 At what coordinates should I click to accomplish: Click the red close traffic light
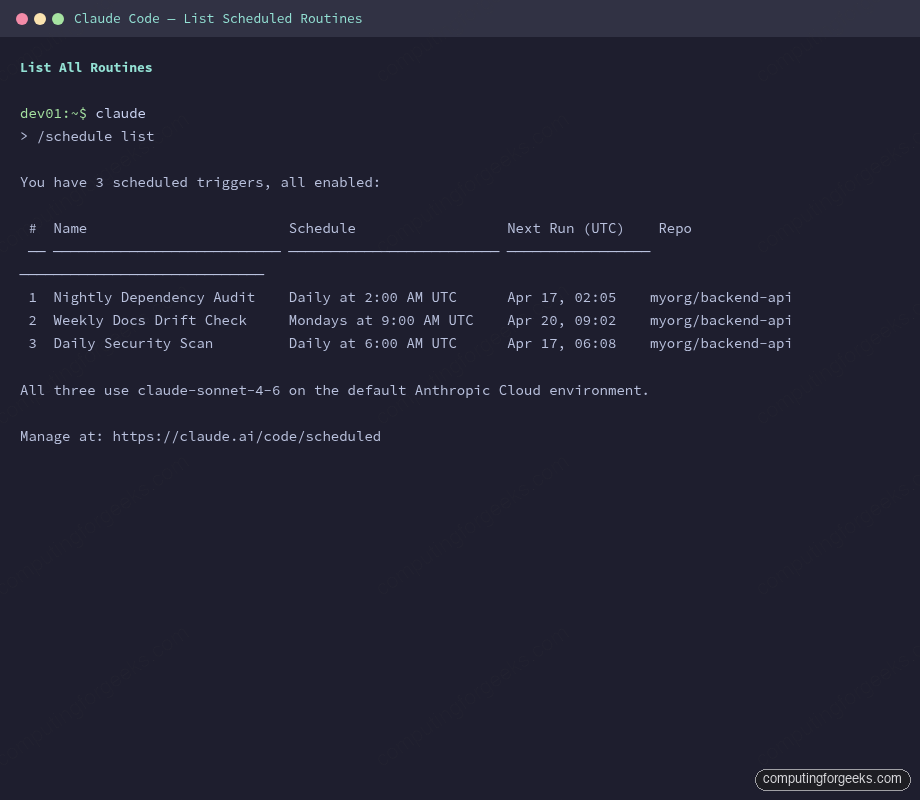coord(22,18)
